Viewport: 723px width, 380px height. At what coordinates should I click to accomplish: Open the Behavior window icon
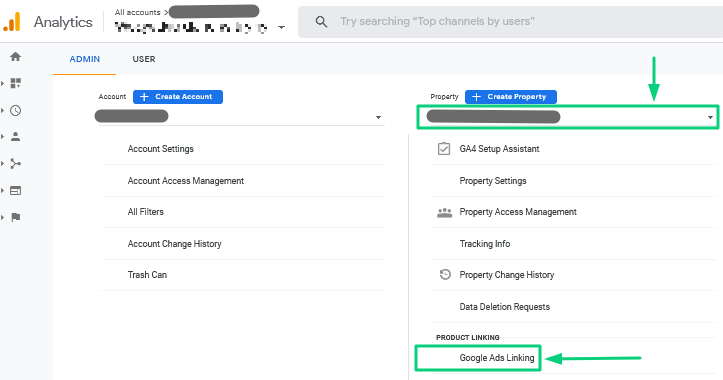[x=15, y=190]
